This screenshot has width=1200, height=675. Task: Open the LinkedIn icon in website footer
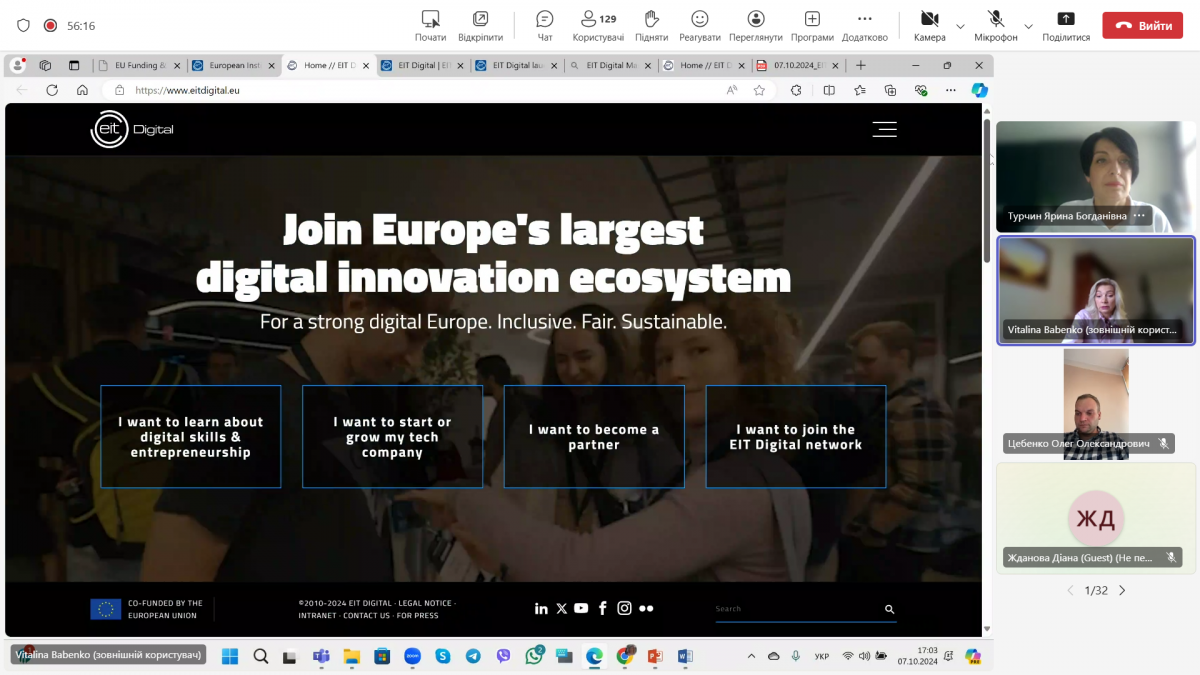[x=541, y=608]
